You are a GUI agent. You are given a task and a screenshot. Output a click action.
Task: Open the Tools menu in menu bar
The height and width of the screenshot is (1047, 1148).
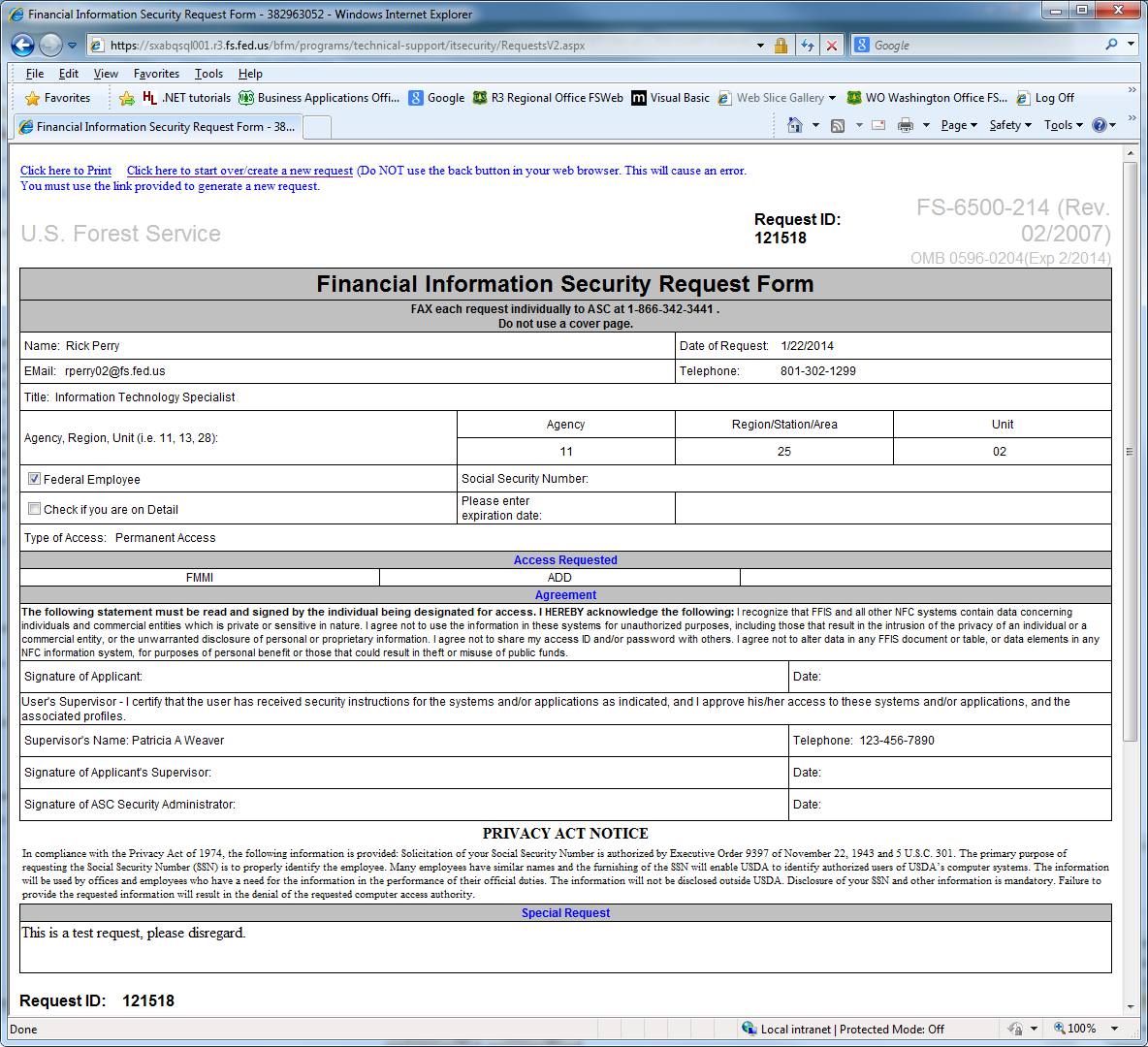[x=208, y=74]
